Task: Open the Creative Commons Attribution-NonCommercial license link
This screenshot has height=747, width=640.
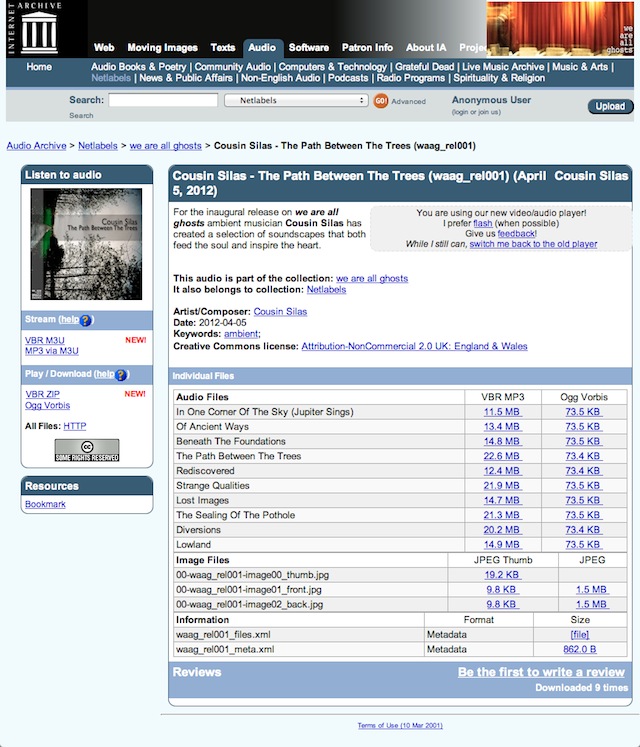Action: pyautogui.click(x=414, y=346)
